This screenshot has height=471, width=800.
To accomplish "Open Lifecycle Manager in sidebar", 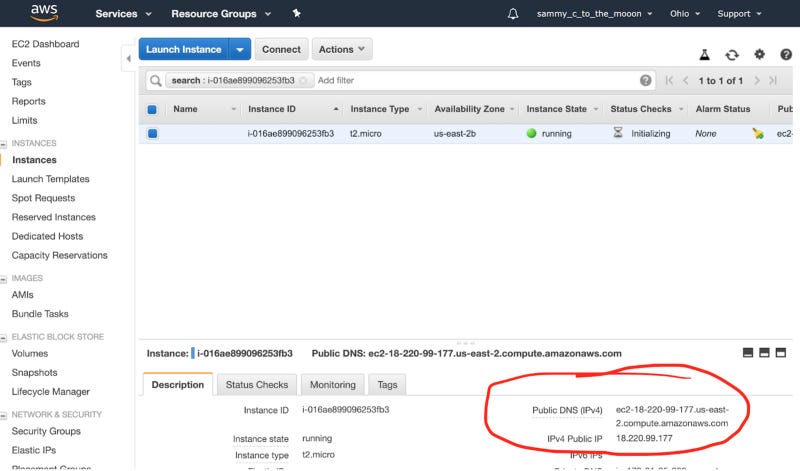I will coord(51,391).
